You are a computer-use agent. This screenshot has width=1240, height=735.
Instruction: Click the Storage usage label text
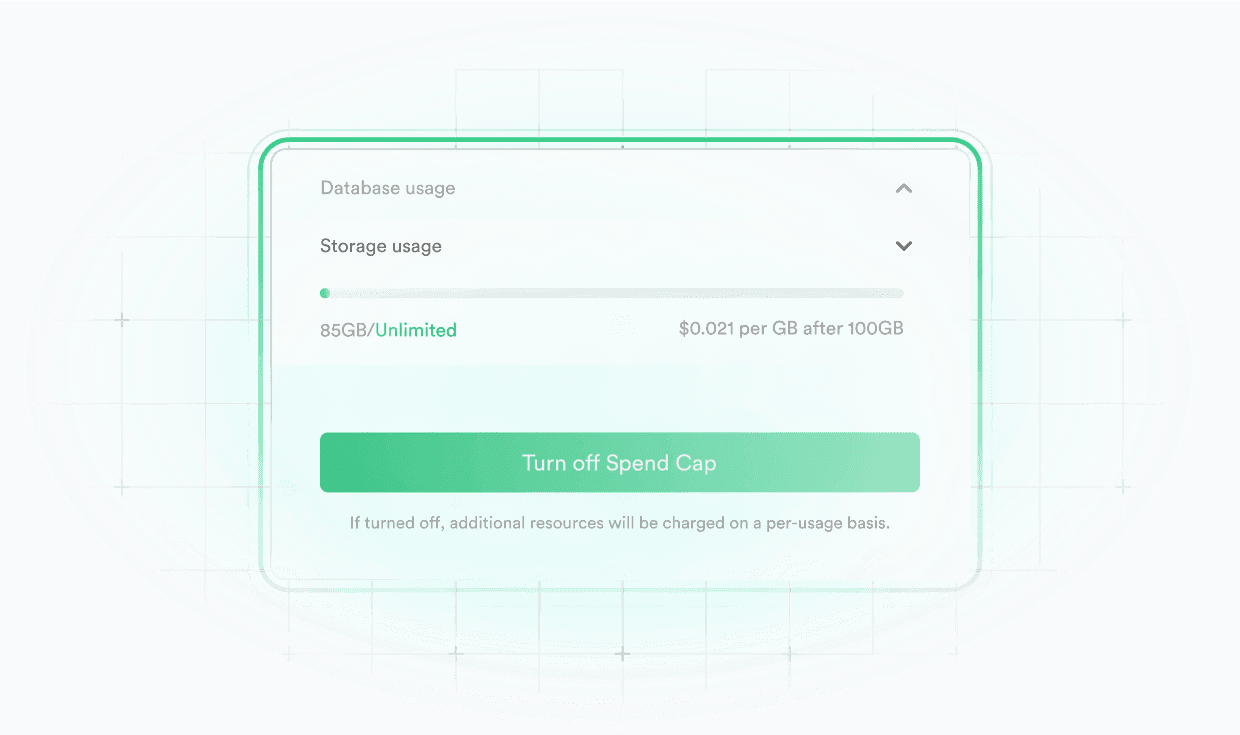[381, 246]
